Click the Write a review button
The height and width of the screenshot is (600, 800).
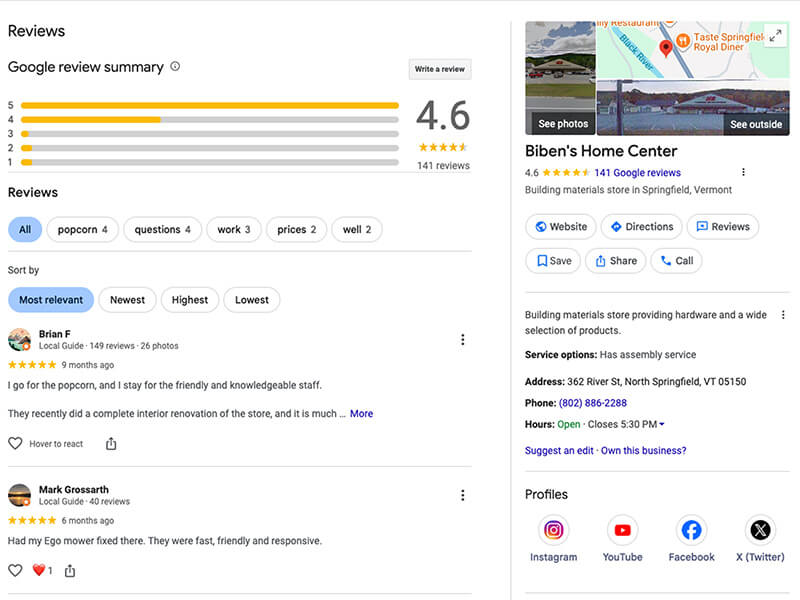[x=439, y=69]
